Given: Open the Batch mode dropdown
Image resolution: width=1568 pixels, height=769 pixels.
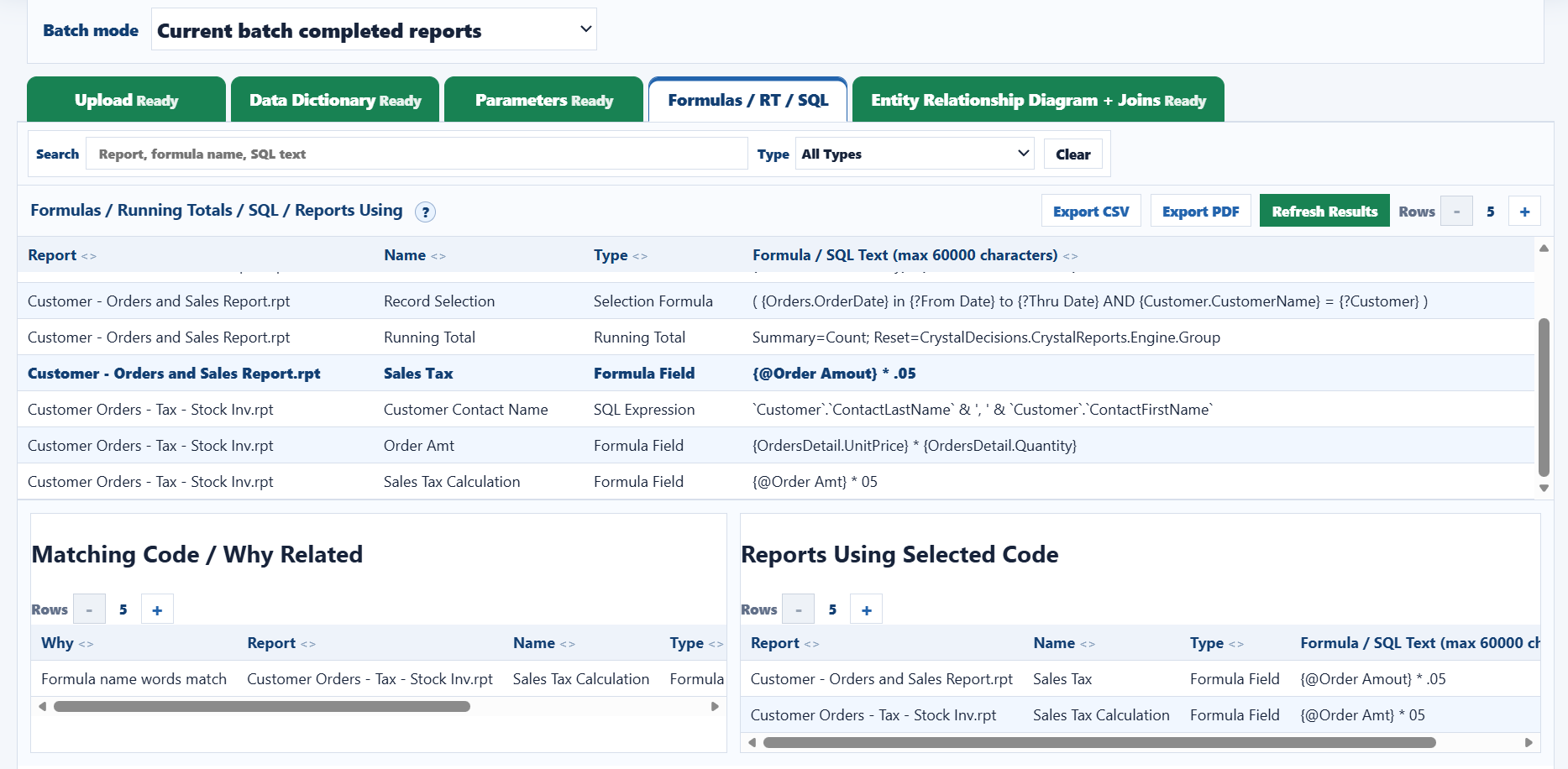Looking at the screenshot, I should tap(374, 30).
